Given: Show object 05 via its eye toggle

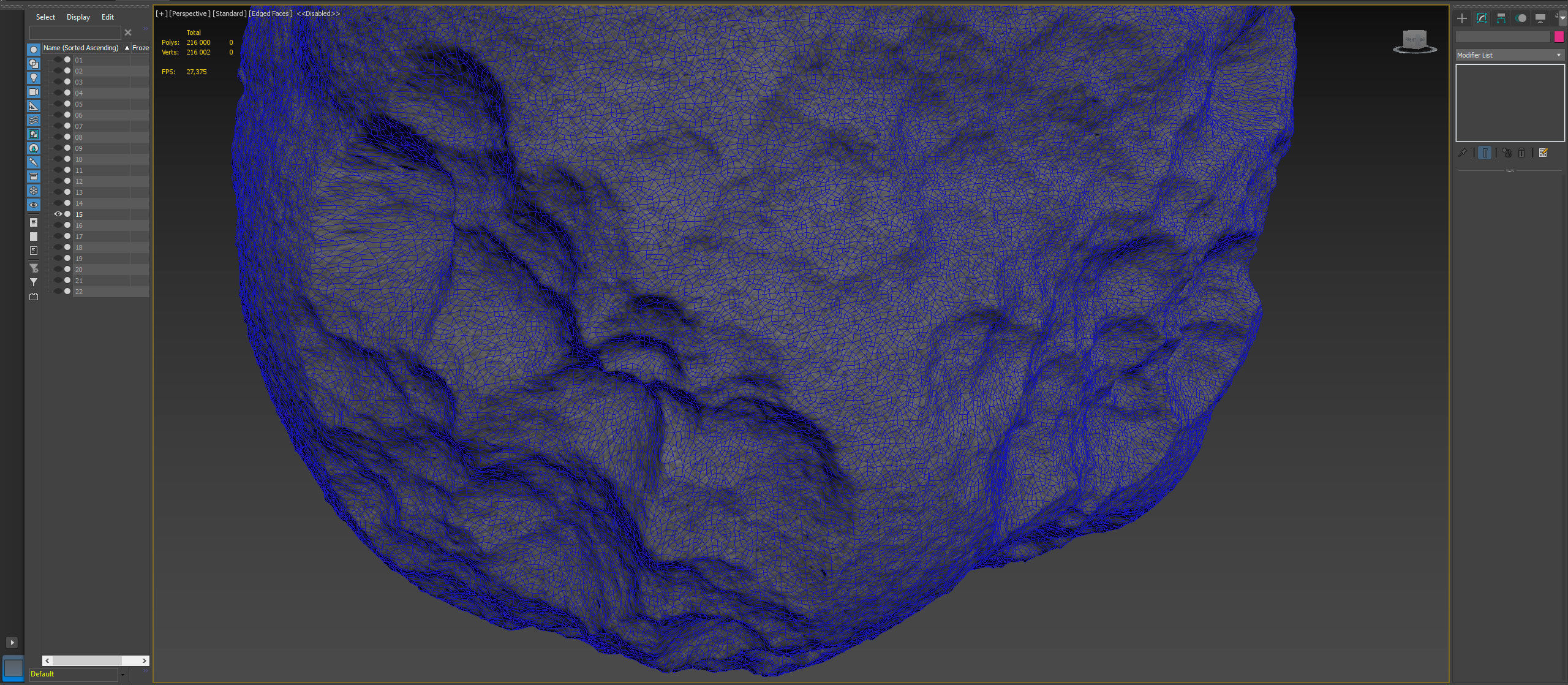Looking at the screenshot, I should (x=58, y=104).
